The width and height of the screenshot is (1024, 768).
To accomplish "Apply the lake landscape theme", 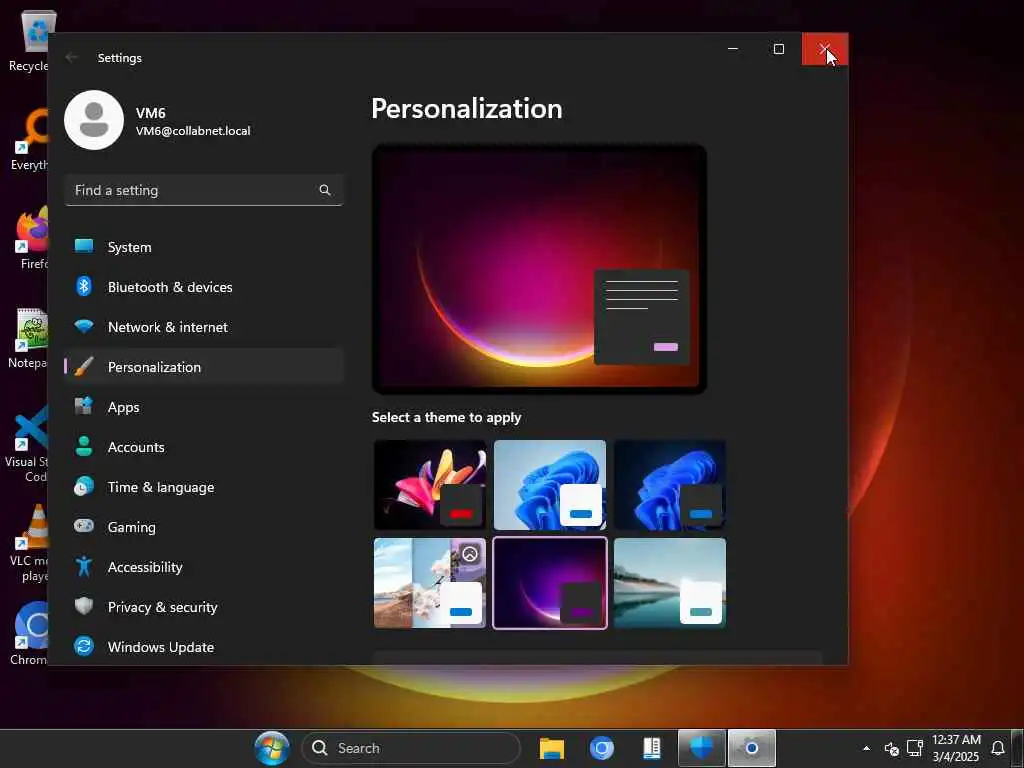I will 670,583.
